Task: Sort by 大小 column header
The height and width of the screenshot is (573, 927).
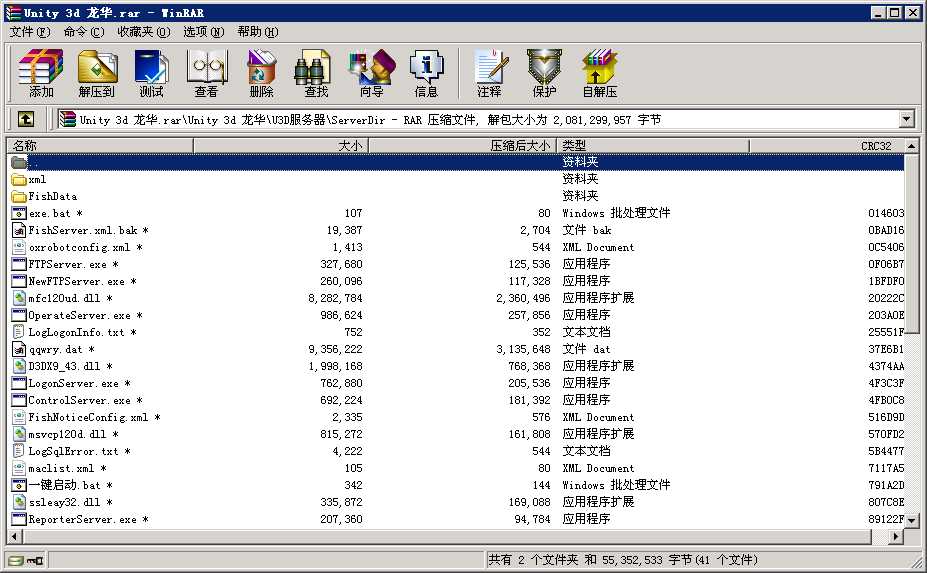Action: (281, 145)
